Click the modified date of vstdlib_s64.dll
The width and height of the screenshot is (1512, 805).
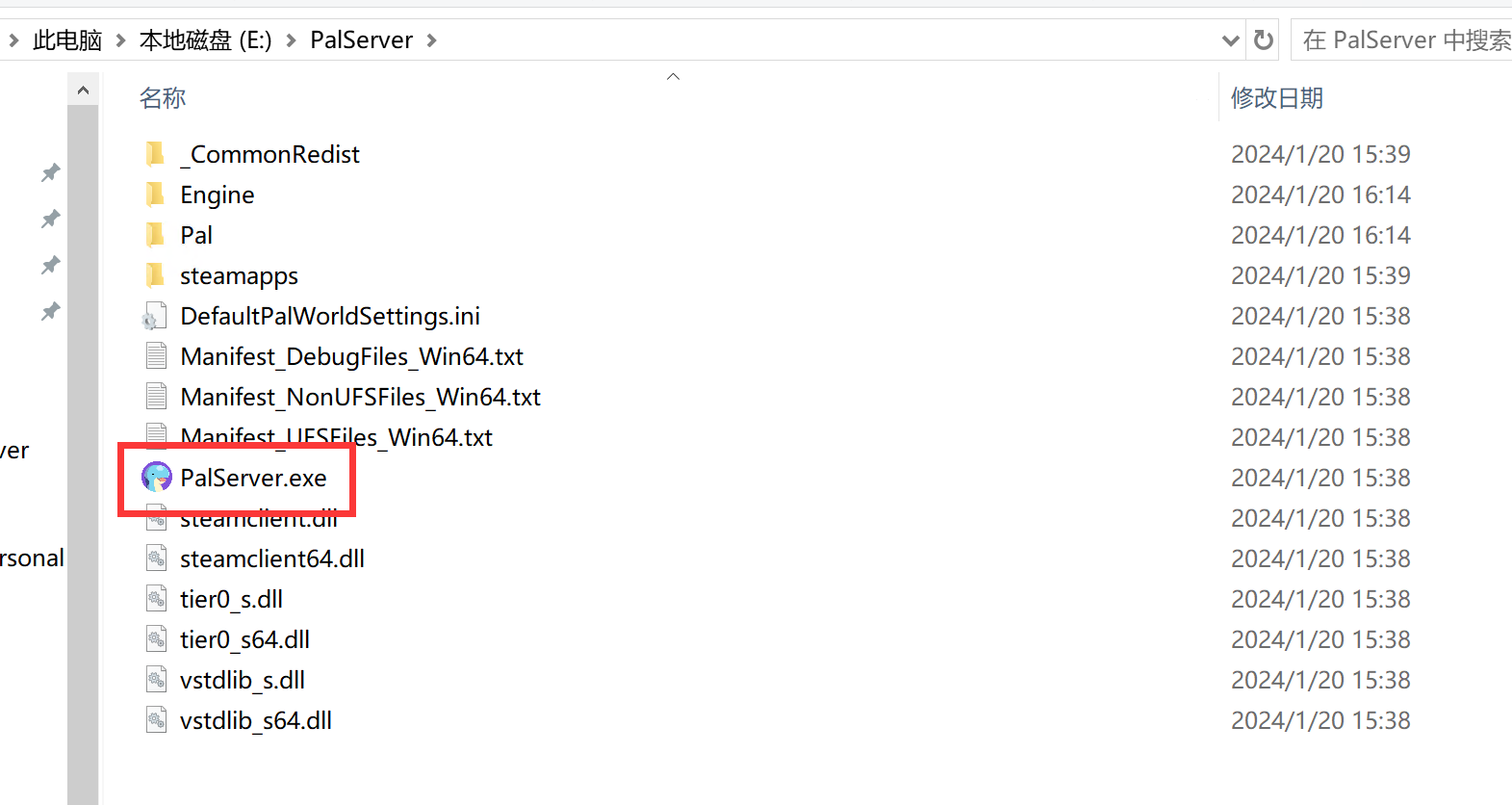(1320, 720)
